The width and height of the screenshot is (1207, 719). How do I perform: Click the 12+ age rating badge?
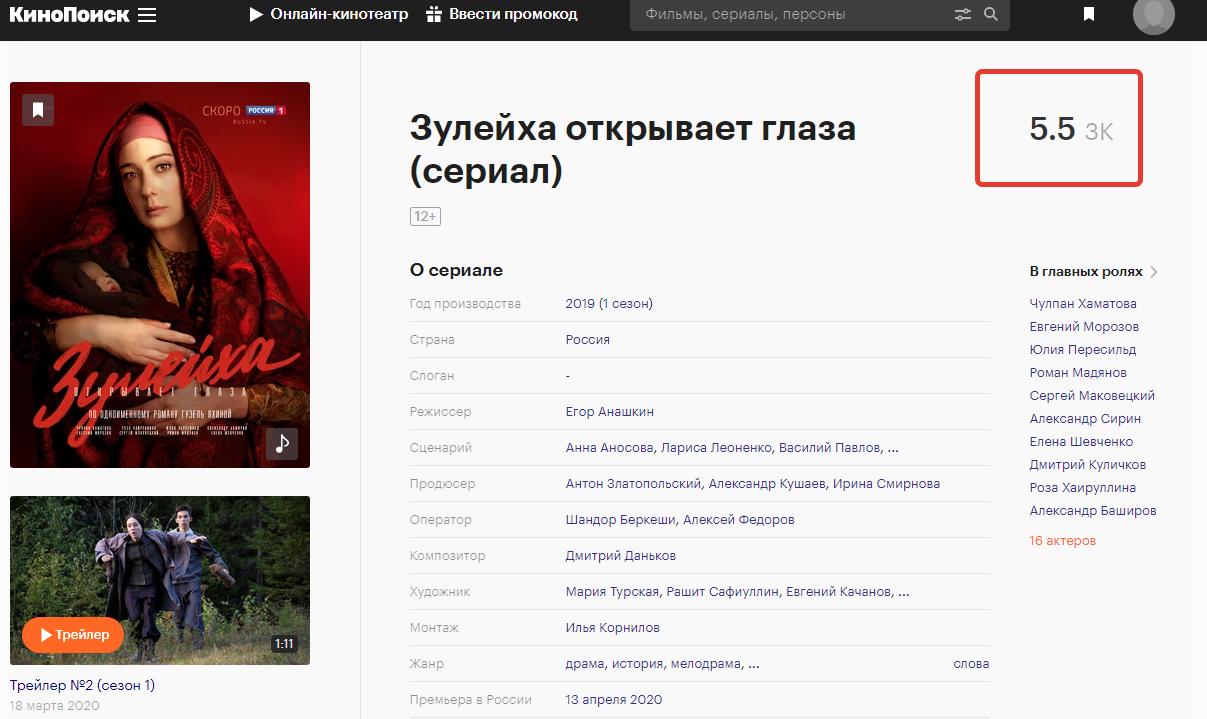click(425, 216)
